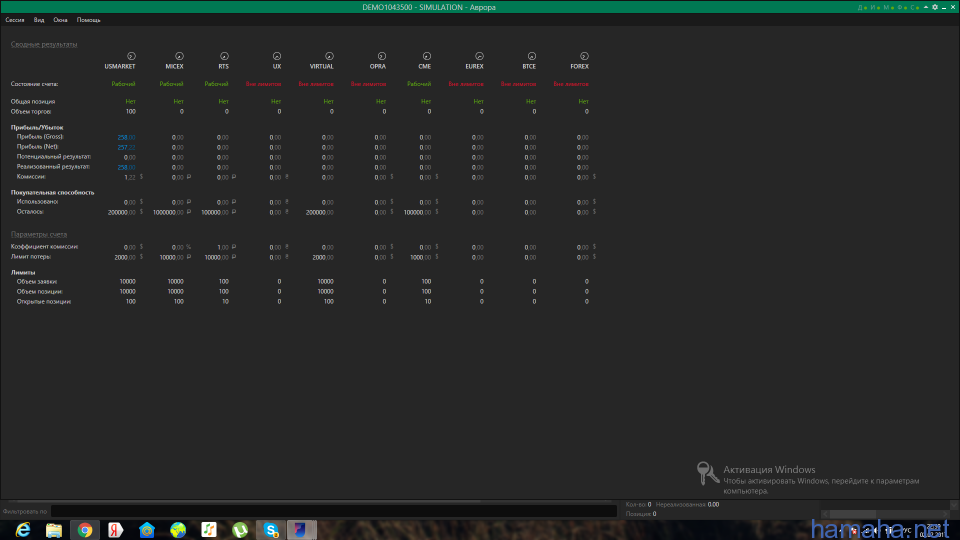Screen dimensions: 960x540
Task: Click the Д status indicator in title bar
Action: (862, 7)
